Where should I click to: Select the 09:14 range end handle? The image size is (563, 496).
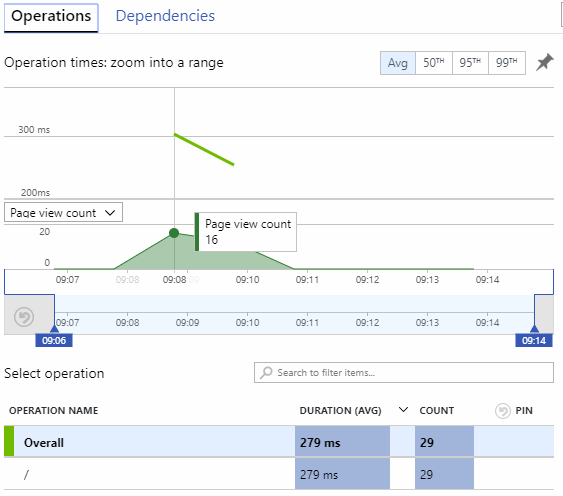pos(534,340)
